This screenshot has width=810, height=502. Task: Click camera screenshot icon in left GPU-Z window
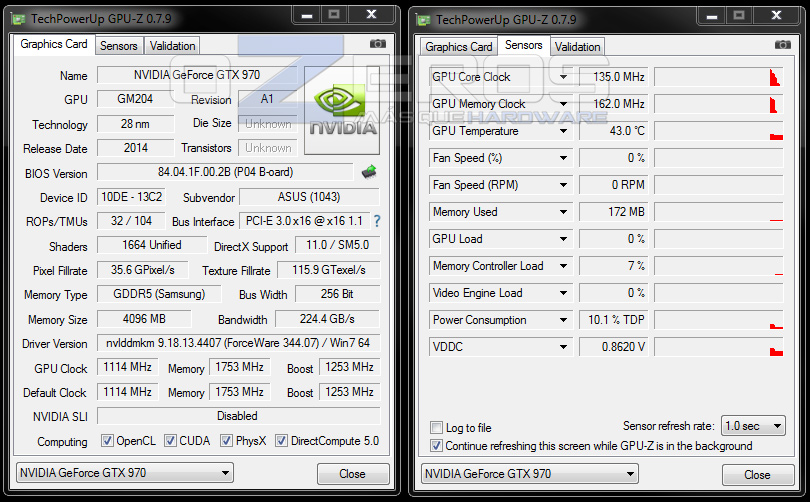click(378, 44)
